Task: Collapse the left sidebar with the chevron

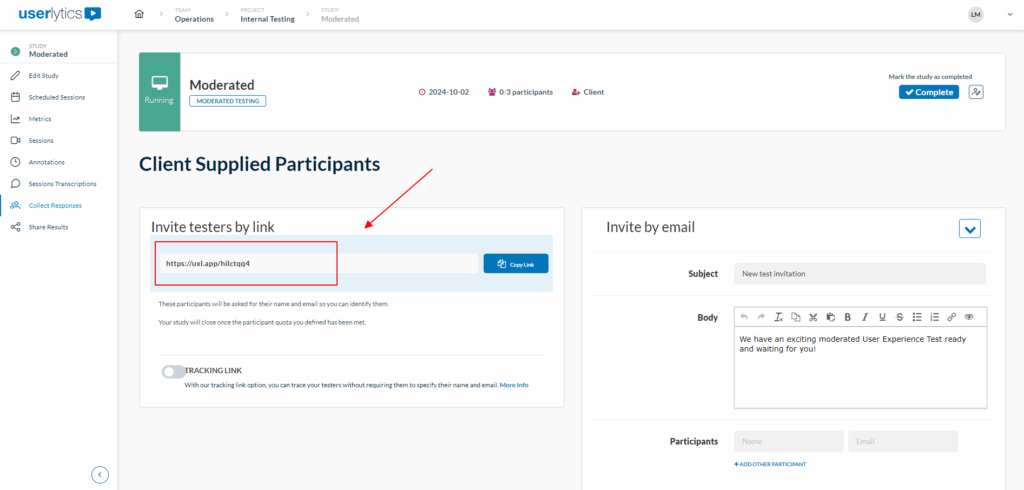Action: pyautogui.click(x=100, y=474)
